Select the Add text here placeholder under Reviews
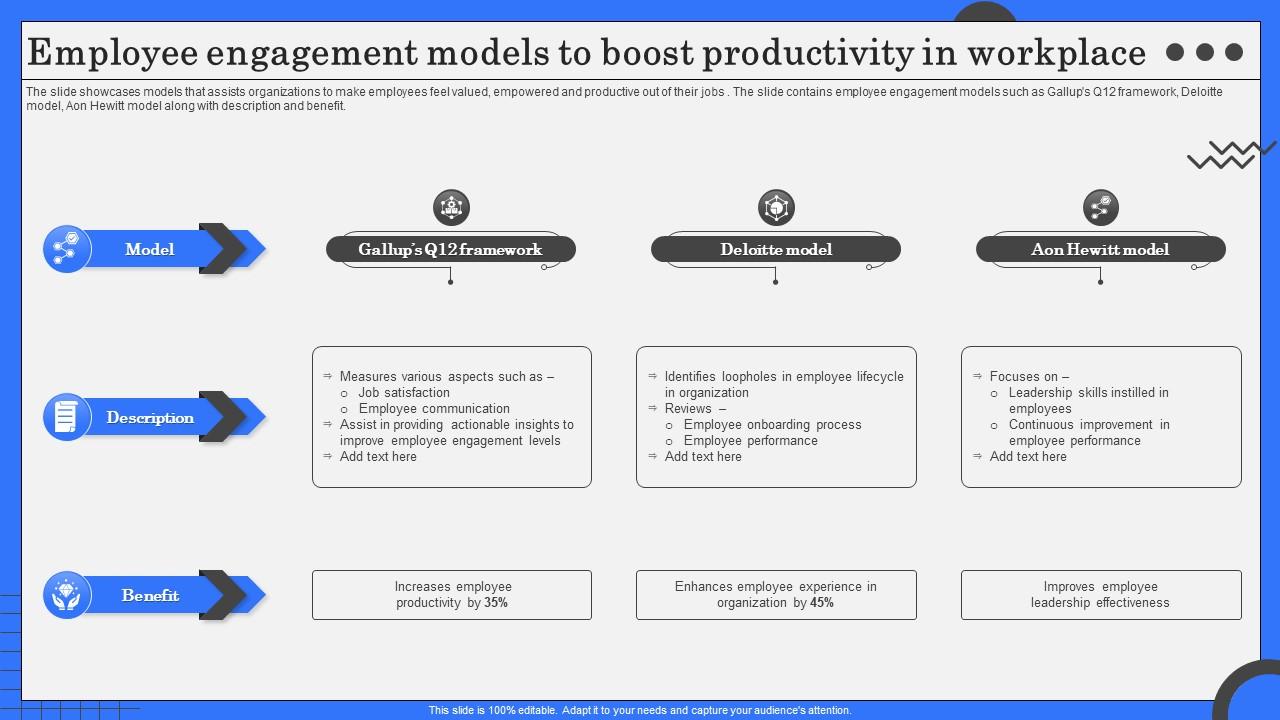 click(x=703, y=456)
